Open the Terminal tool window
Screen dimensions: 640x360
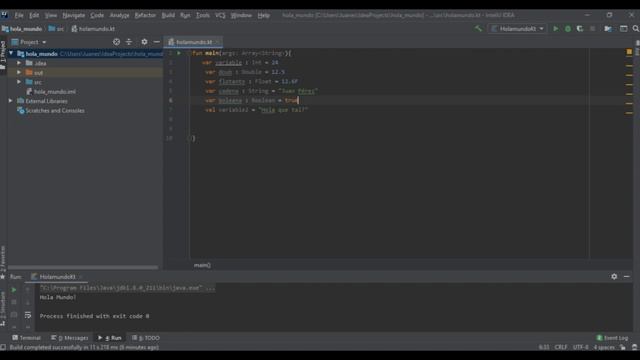coord(26,338)
